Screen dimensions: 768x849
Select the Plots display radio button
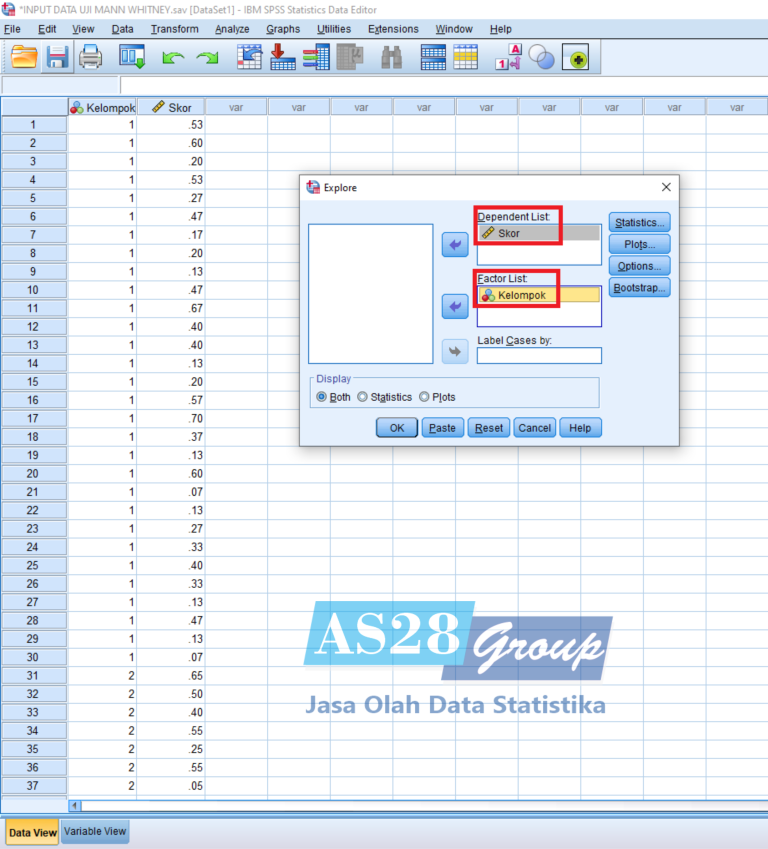(424, 397)
